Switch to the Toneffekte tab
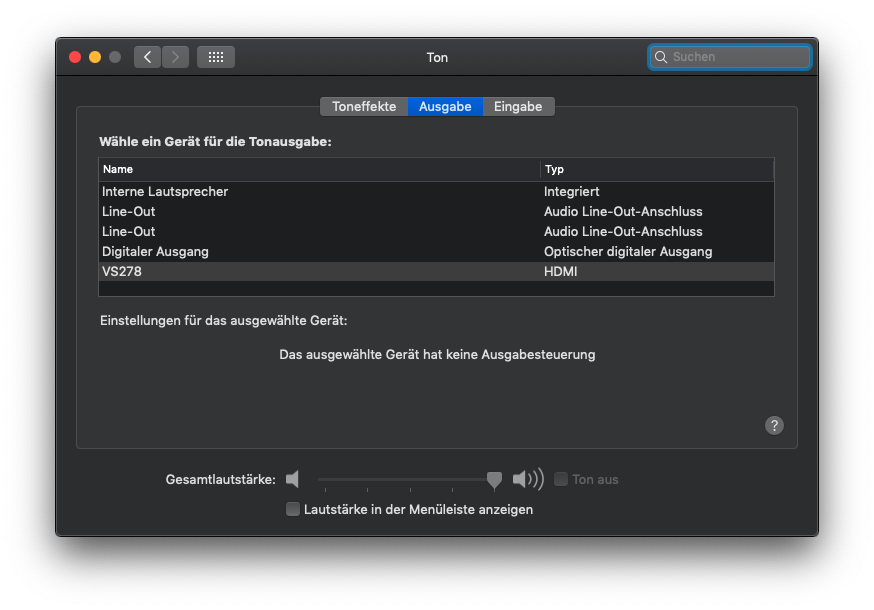 click(x=364, y=107)
